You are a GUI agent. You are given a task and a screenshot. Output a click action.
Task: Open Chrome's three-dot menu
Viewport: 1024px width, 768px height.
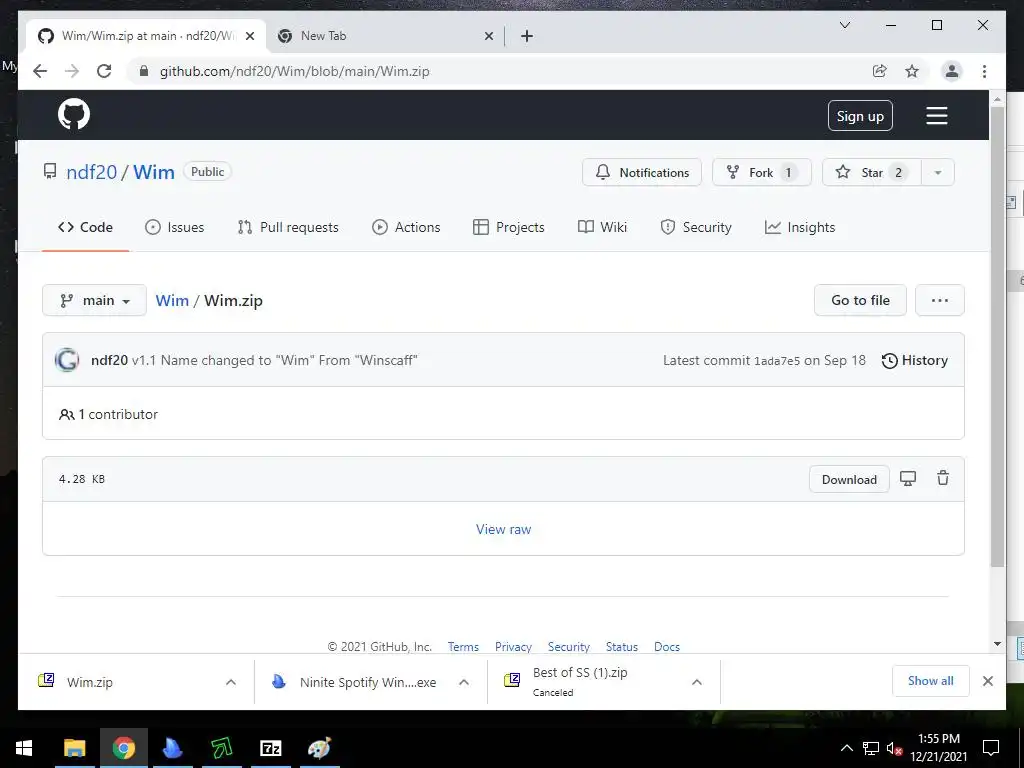coord(984,71)
